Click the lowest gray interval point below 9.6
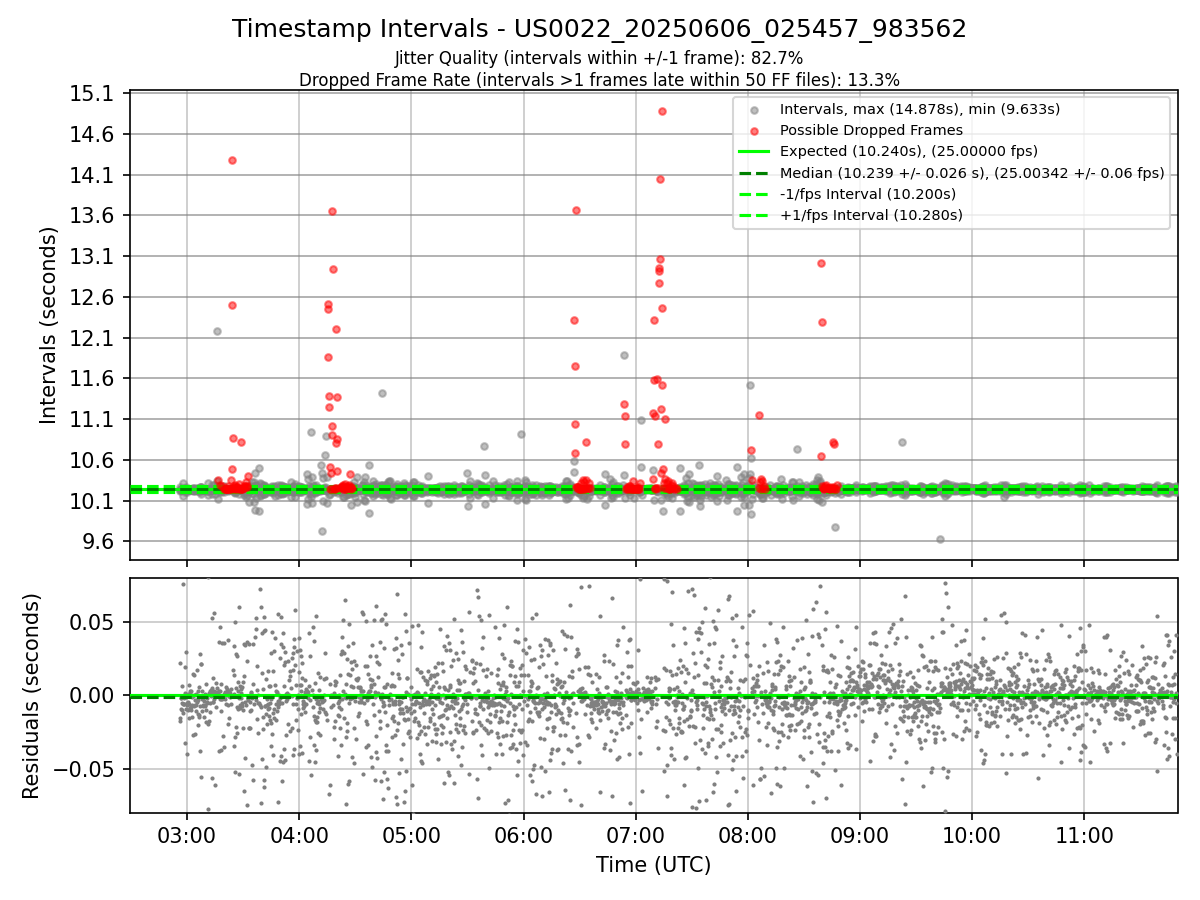Viewport: 1200px width, 900px height. (940, 539)
